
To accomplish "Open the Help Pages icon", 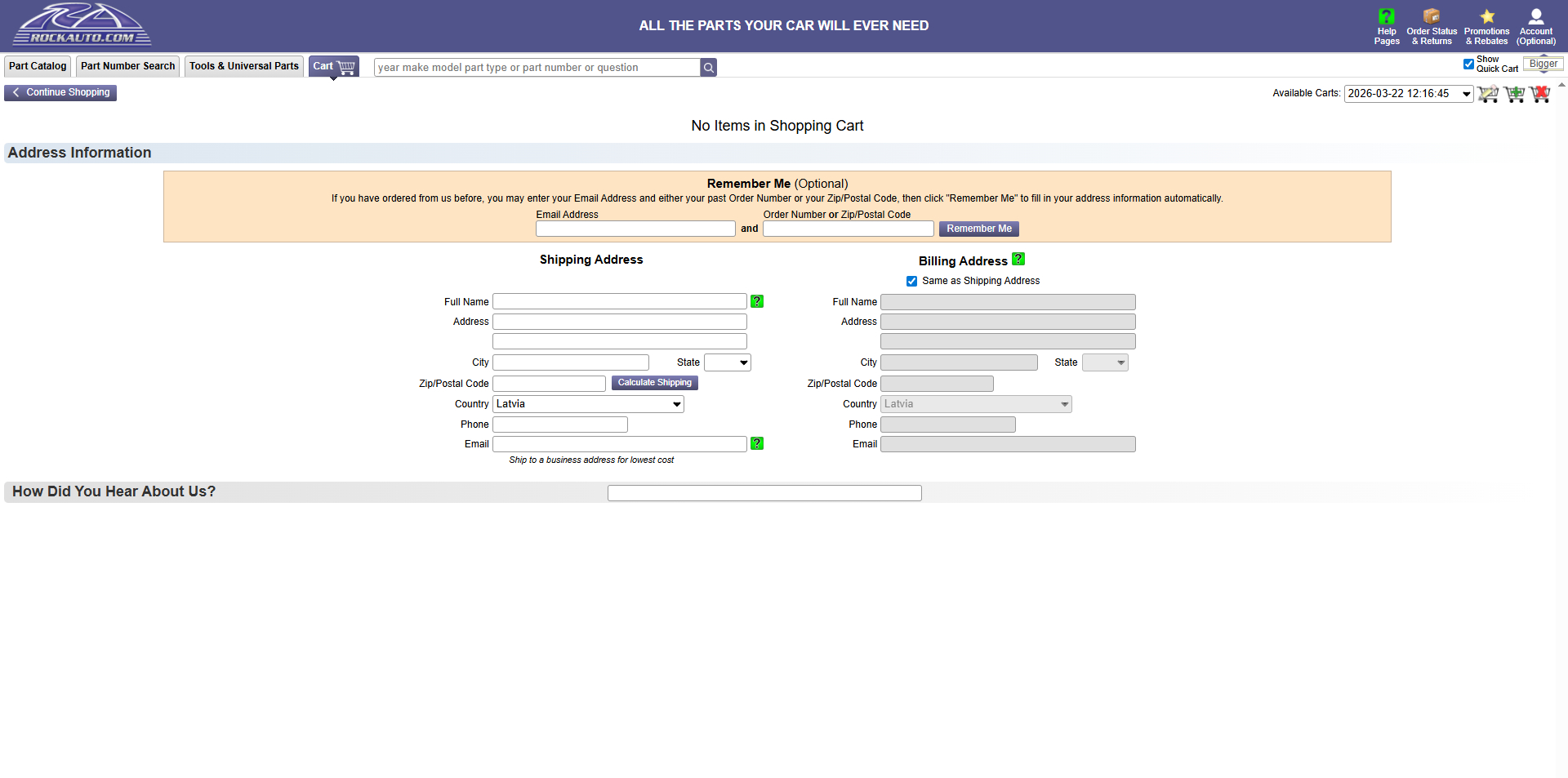I will [x=1386, y=26].
